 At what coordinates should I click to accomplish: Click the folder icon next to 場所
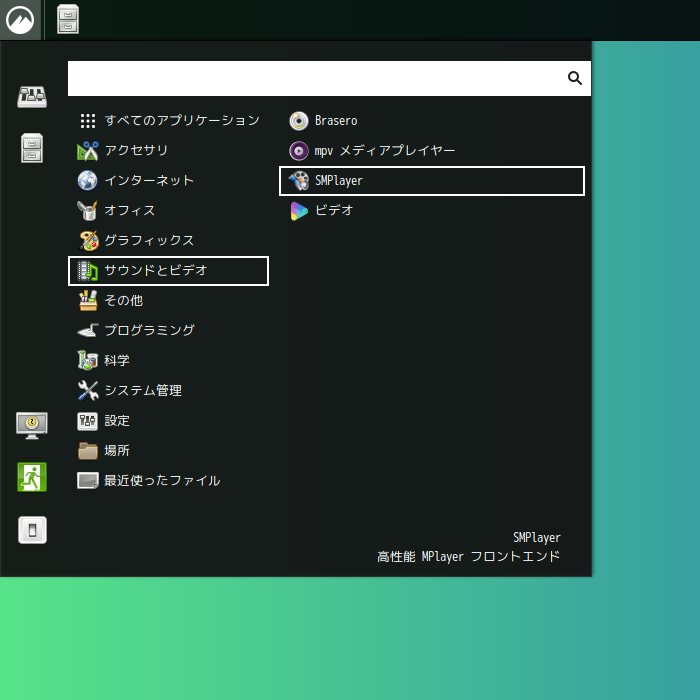[88, 450]
